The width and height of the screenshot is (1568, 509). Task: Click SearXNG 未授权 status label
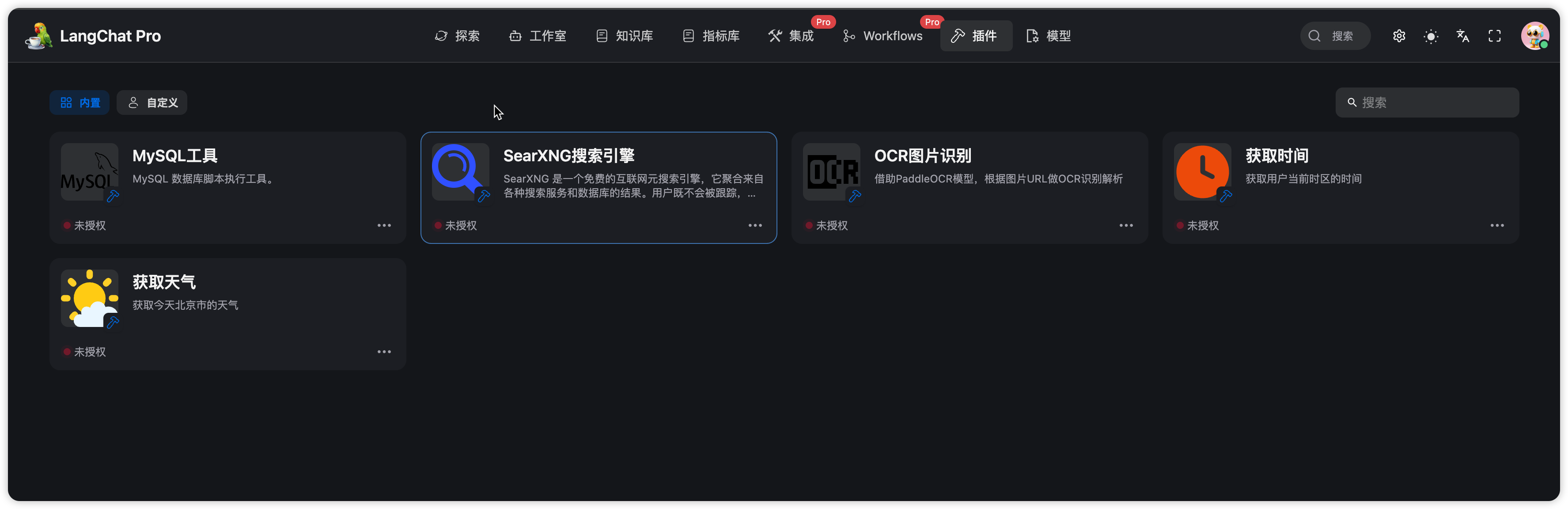455,225
